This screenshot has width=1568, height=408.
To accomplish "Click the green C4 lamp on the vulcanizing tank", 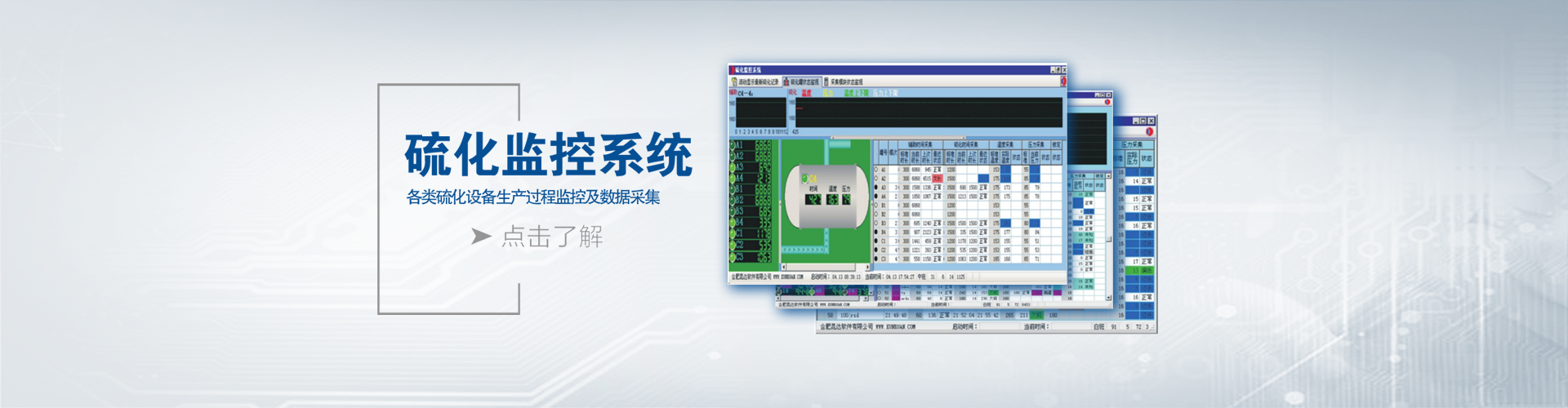I will (x=804, y=178).
